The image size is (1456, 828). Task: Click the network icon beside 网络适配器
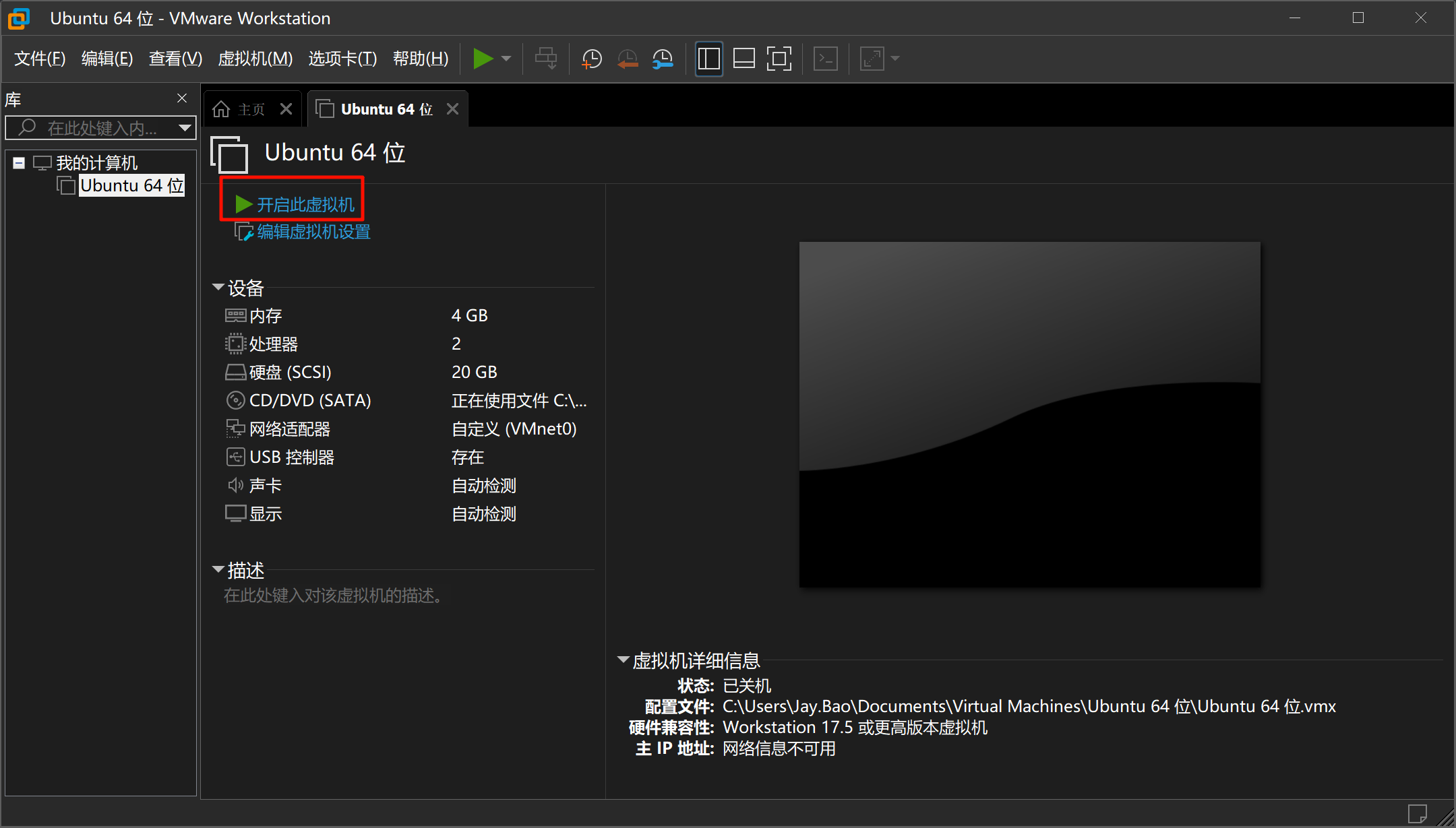pos(235,428)
